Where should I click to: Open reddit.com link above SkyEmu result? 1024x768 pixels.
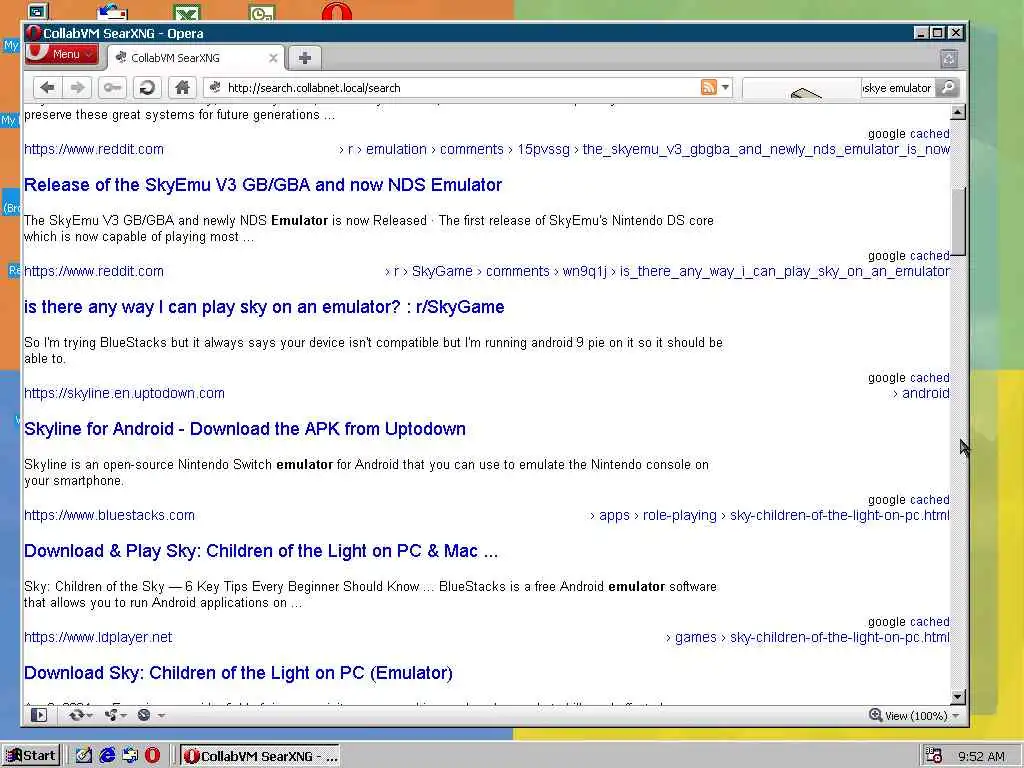[94, 149]
